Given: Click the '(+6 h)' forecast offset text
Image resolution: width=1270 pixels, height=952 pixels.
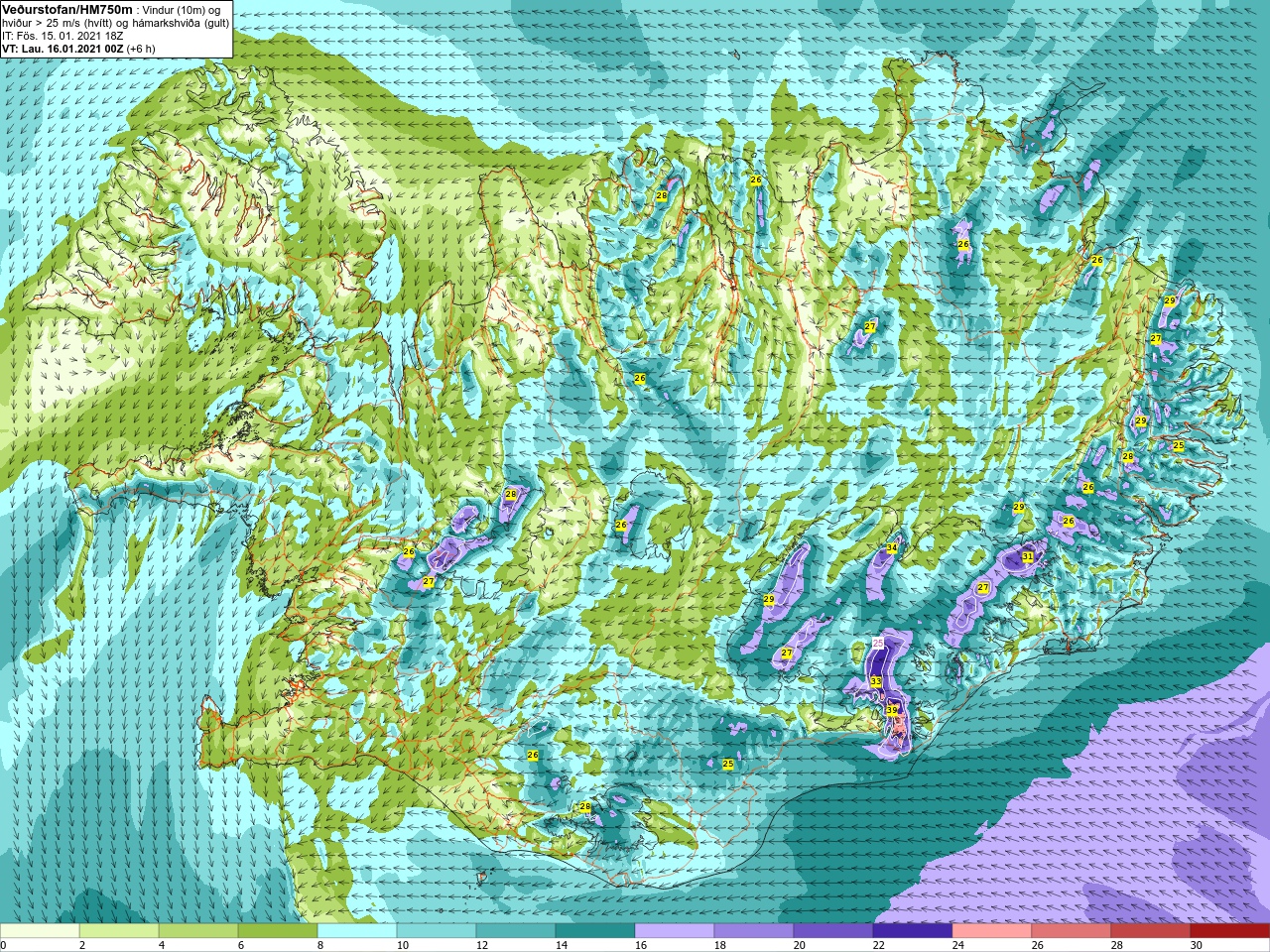Looking at the screenshot, I should (140, 48).
